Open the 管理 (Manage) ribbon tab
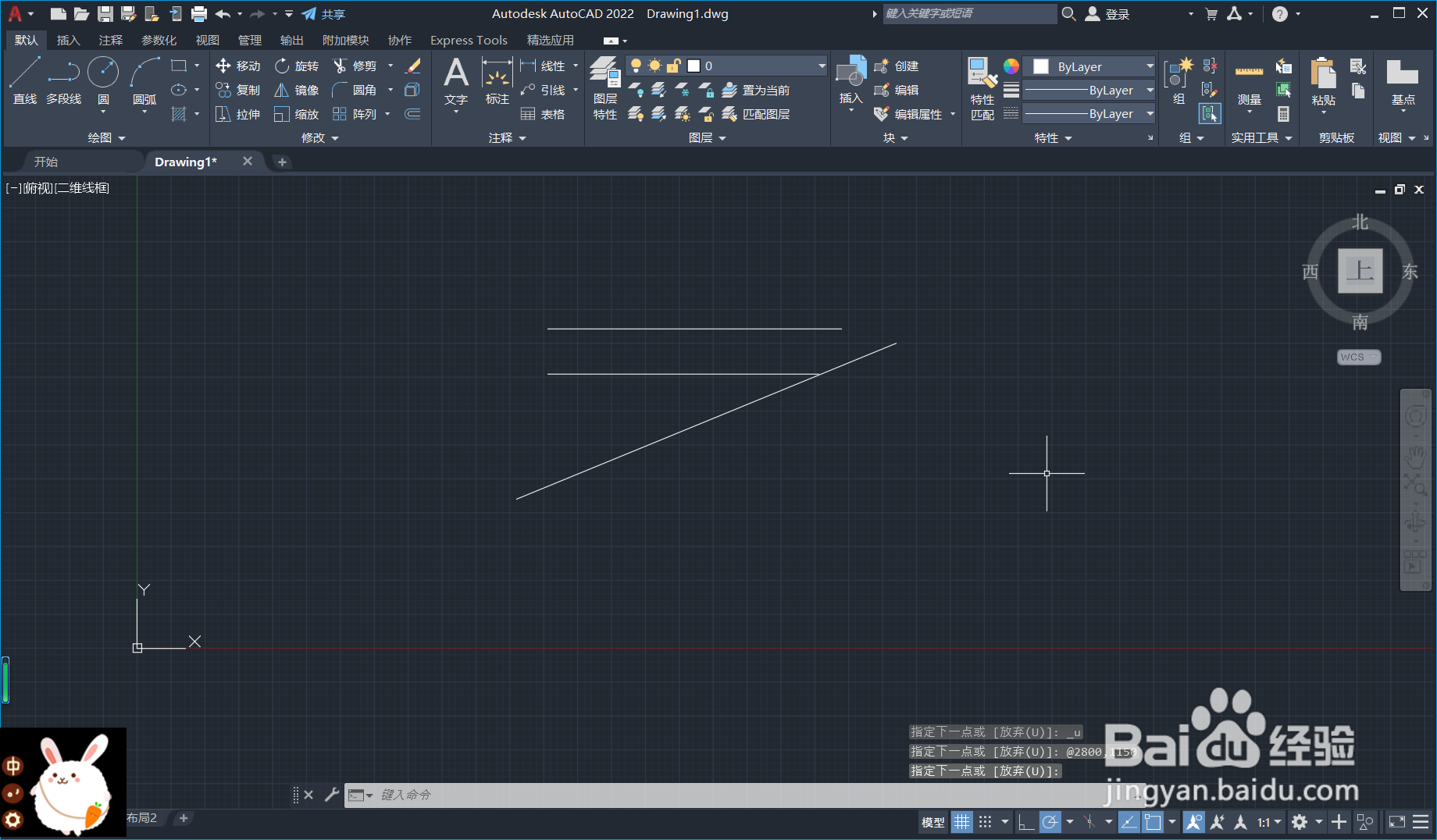Screen dimensions: 1437x840 click(x=250, y=40)
